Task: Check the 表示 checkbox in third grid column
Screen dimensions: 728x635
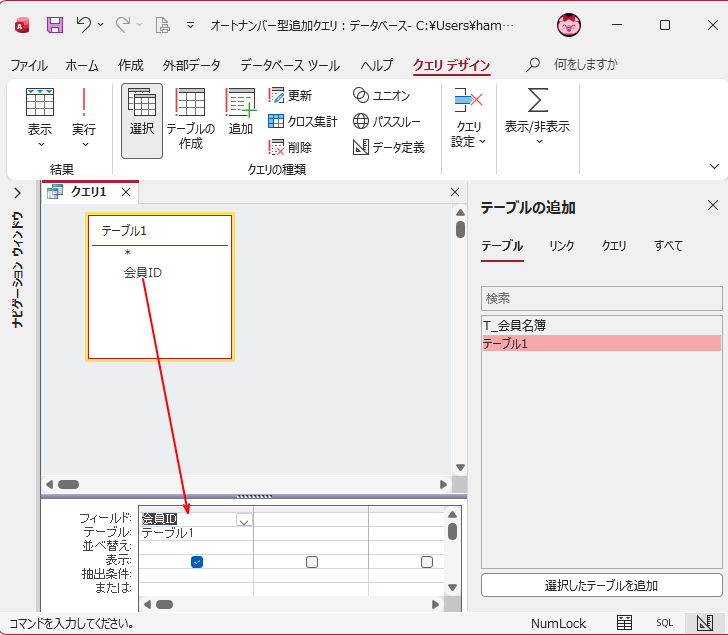Action: pos(427,562)
